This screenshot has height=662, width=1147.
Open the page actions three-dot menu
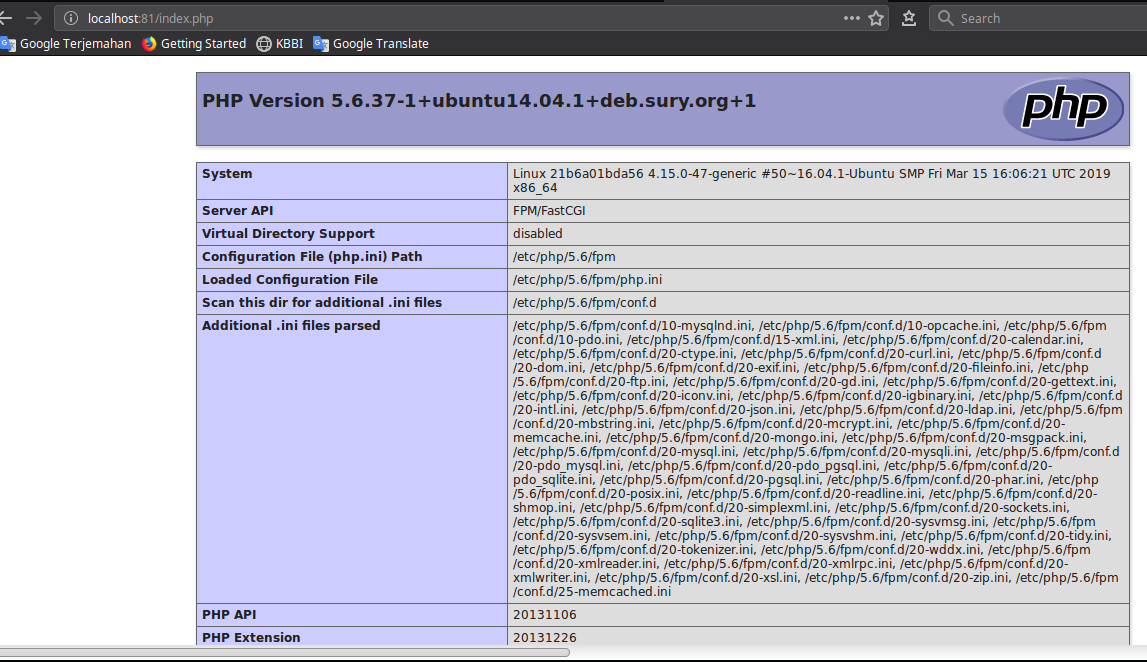pyautogui.click(x=851, y=18)
